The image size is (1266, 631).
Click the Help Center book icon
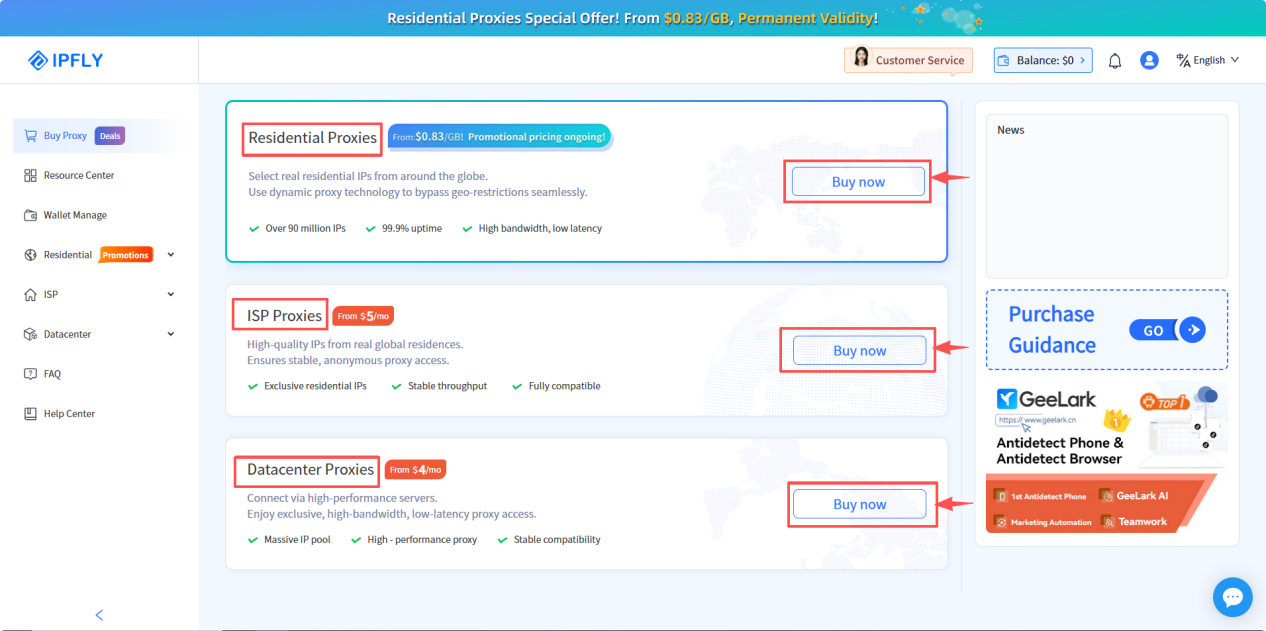[x=30, y=414]
